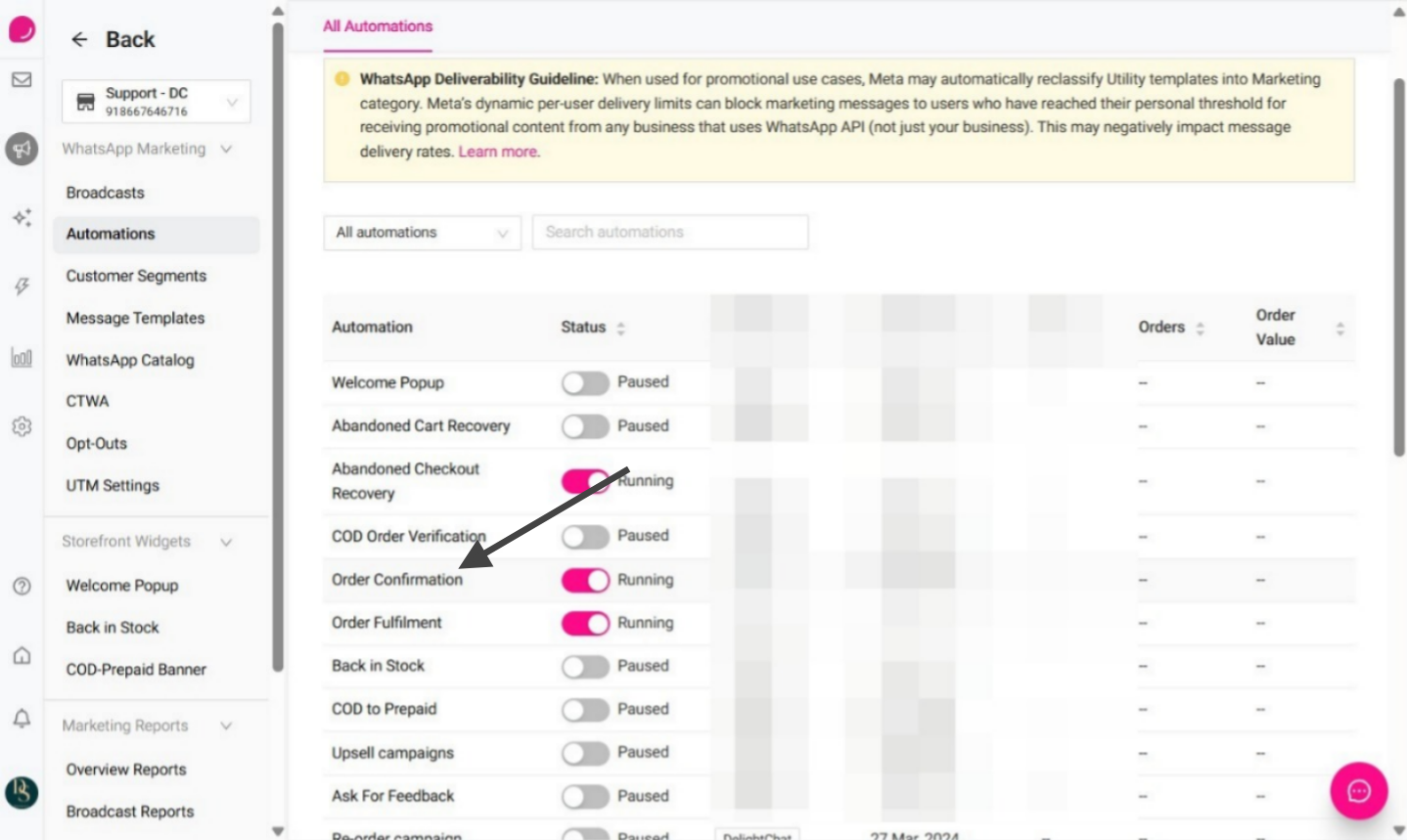
Task: Open CTWA in the sidebar
Action: (87, 401)
